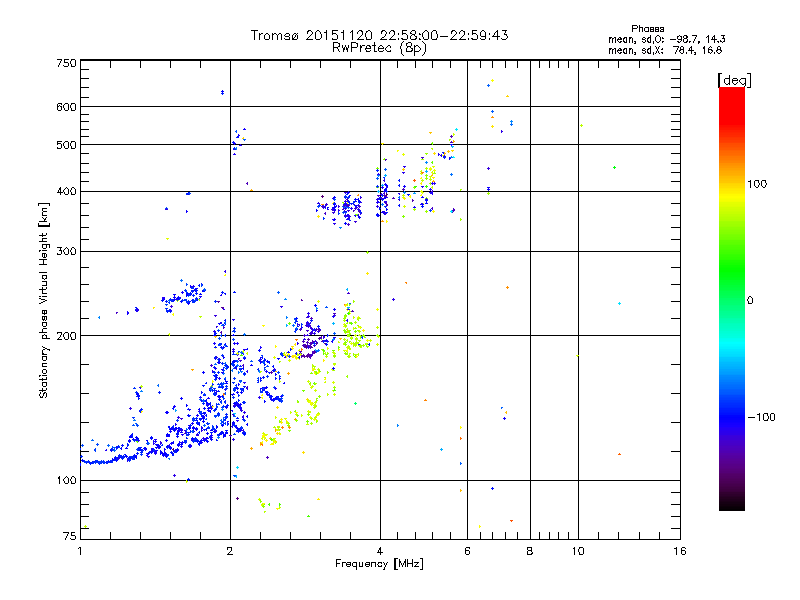
Task: Click the green zero-degree region of colorbar
Action: 732,299
